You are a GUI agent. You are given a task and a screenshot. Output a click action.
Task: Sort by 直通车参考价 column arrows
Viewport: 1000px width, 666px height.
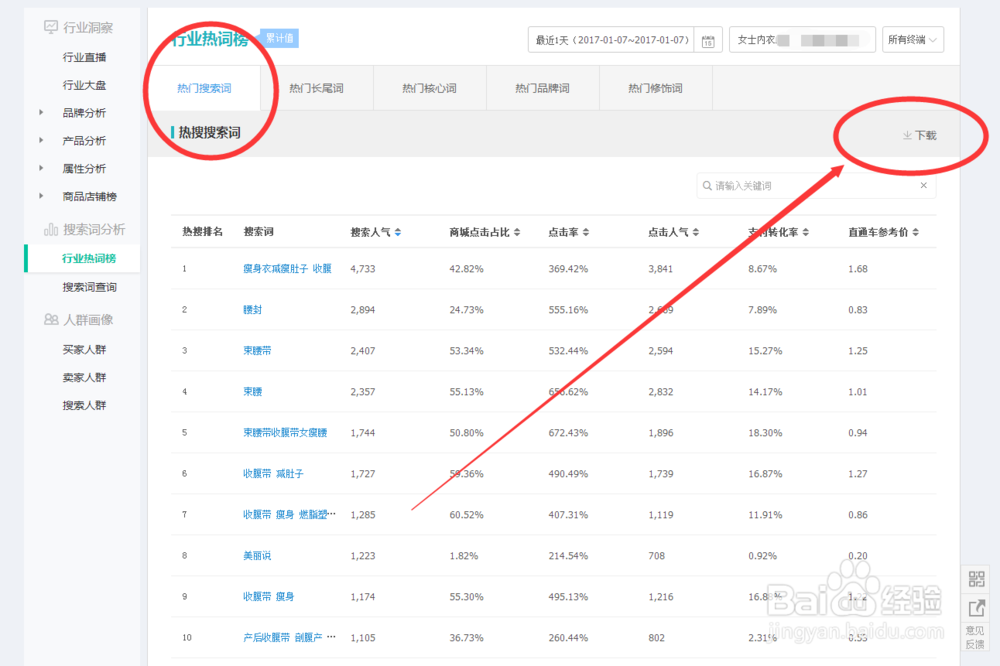click(x=915, y=232)
